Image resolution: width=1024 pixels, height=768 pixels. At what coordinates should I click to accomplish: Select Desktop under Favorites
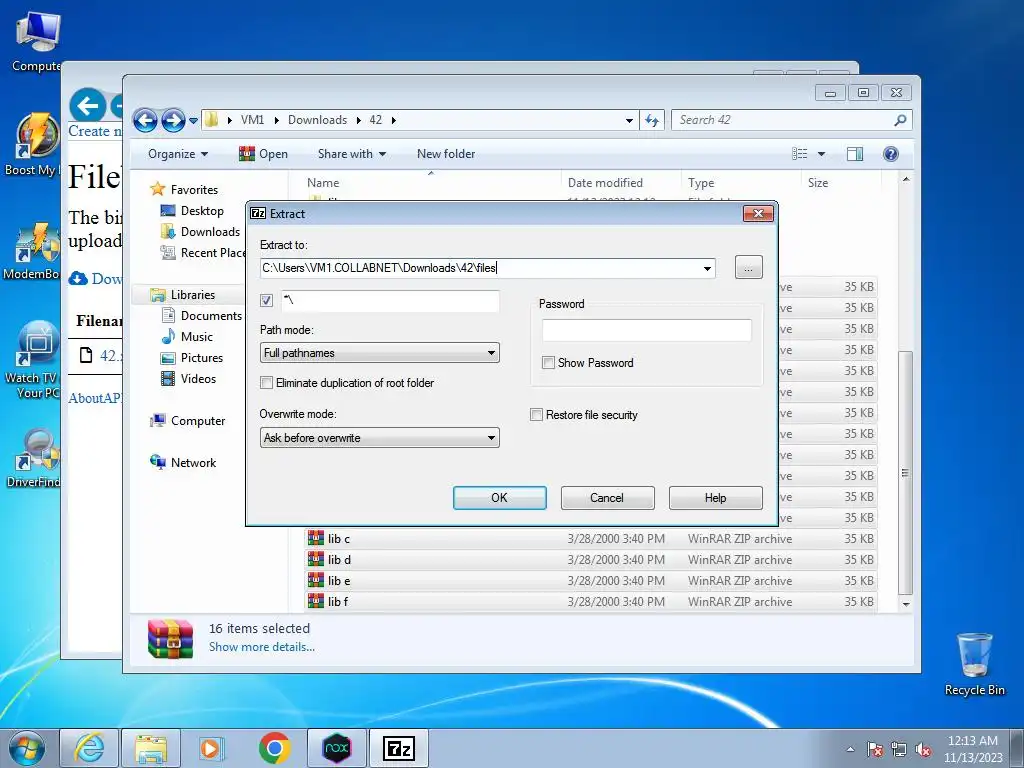click(x=192, y=211)
